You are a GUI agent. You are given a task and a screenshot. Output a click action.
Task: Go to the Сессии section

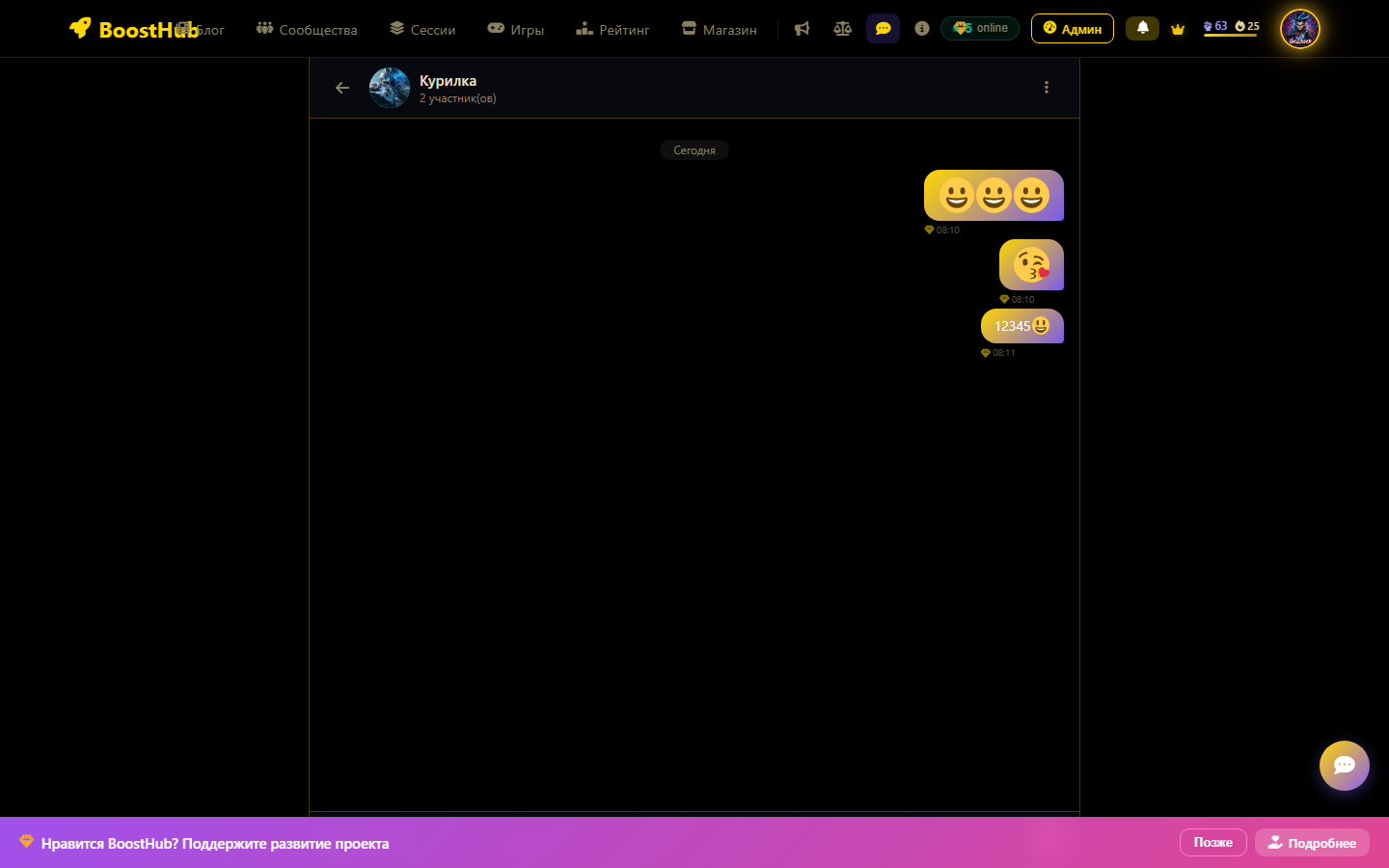tap(422, 30)
